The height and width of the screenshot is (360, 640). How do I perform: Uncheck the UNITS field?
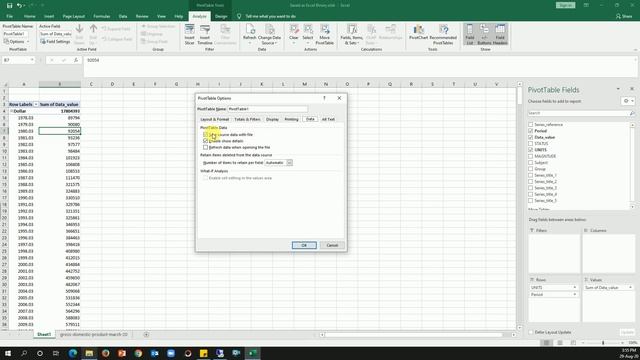point(531,150)
